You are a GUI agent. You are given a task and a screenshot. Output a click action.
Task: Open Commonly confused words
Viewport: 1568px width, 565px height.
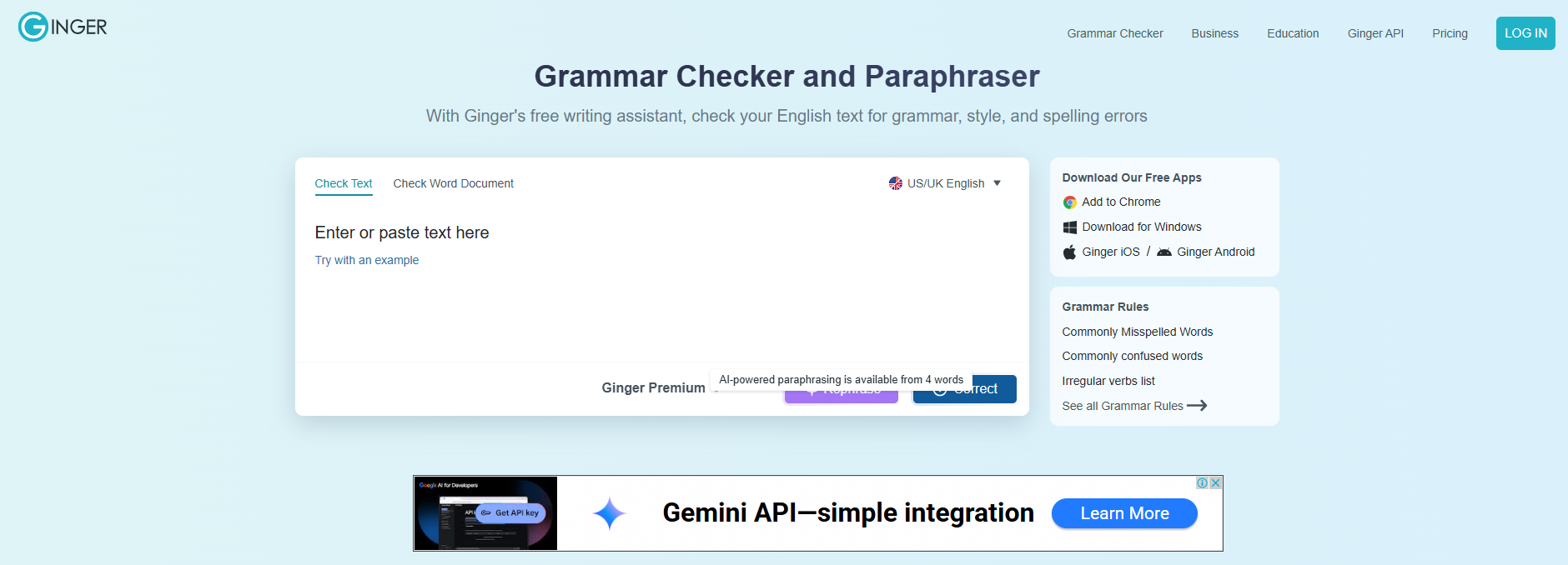coord(1132,356)
